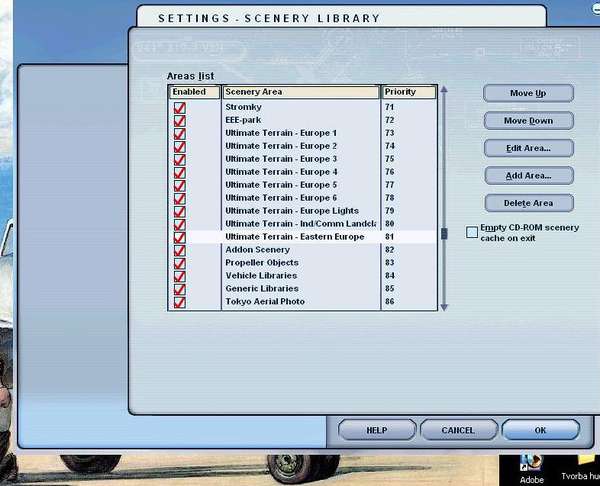
Task: Select the Stromky scenery area row
Action: pyautogui.click(x=302, y=107)
